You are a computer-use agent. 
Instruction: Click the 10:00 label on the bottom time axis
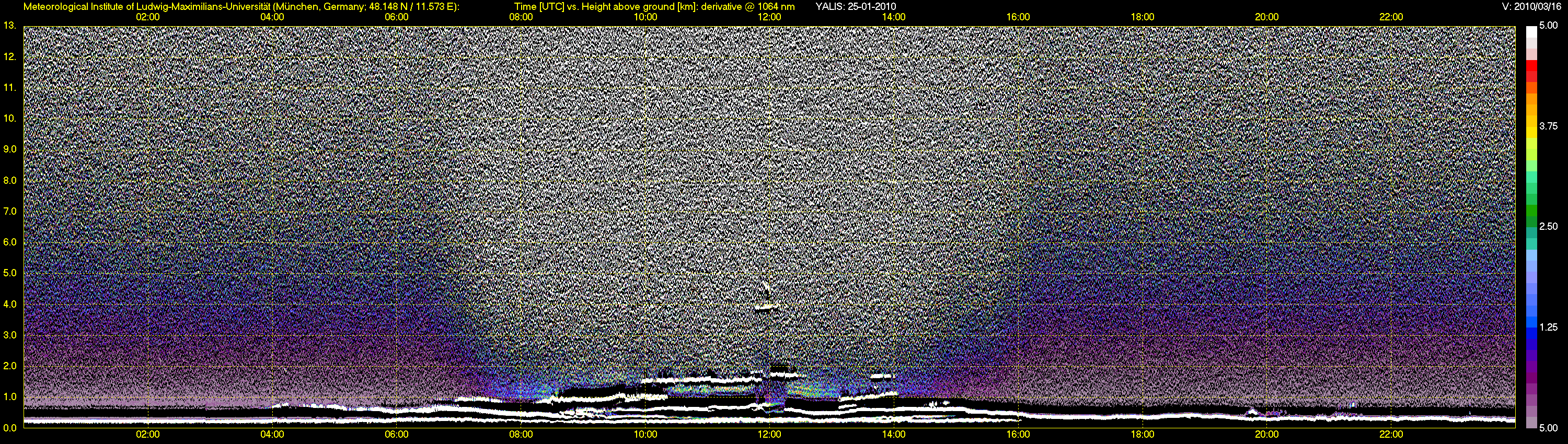[x=645, y=434]
